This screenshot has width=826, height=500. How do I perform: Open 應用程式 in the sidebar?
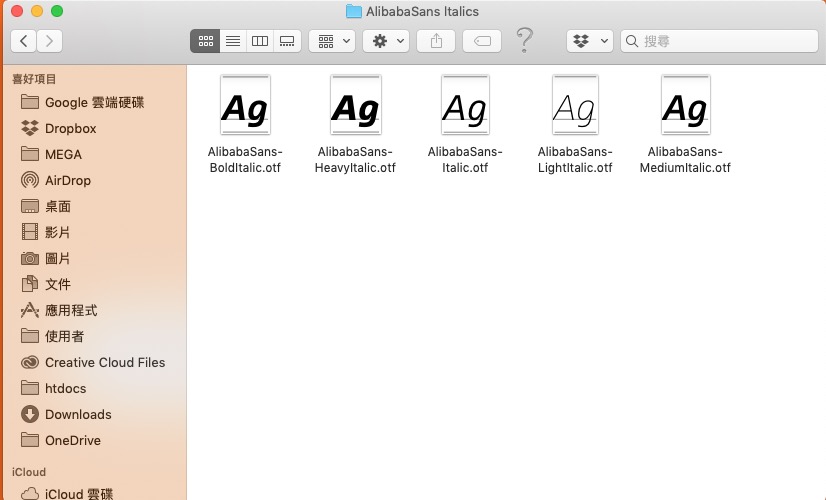point(94,310)
